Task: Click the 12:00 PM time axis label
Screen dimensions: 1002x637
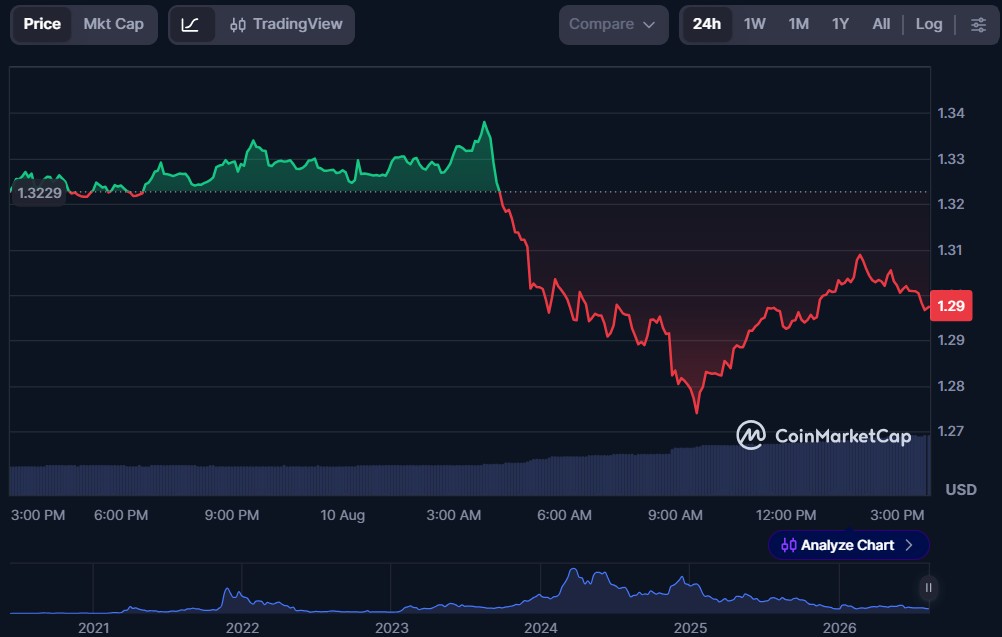Action: point(786,515)
